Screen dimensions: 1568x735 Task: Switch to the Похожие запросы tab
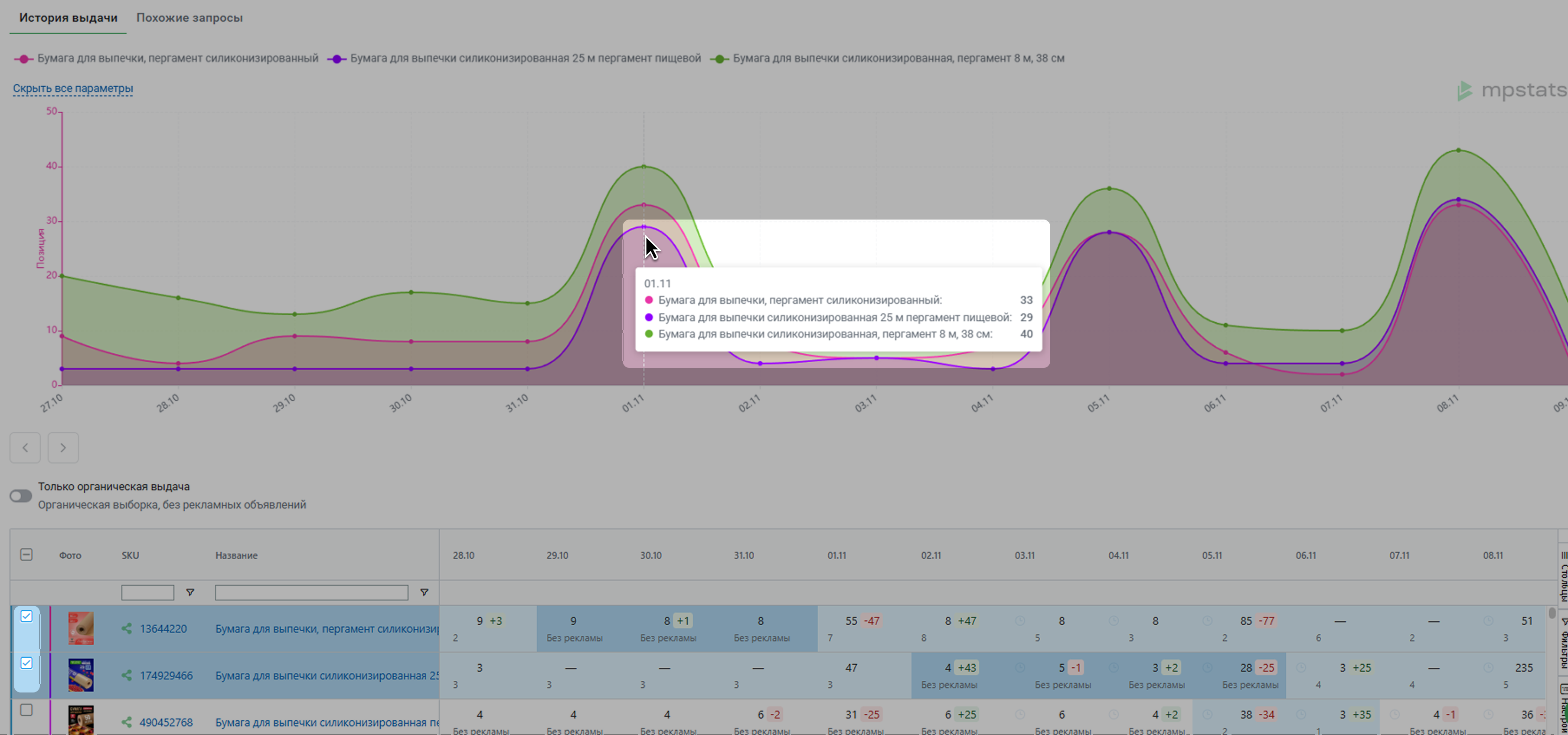pos(189,18)
